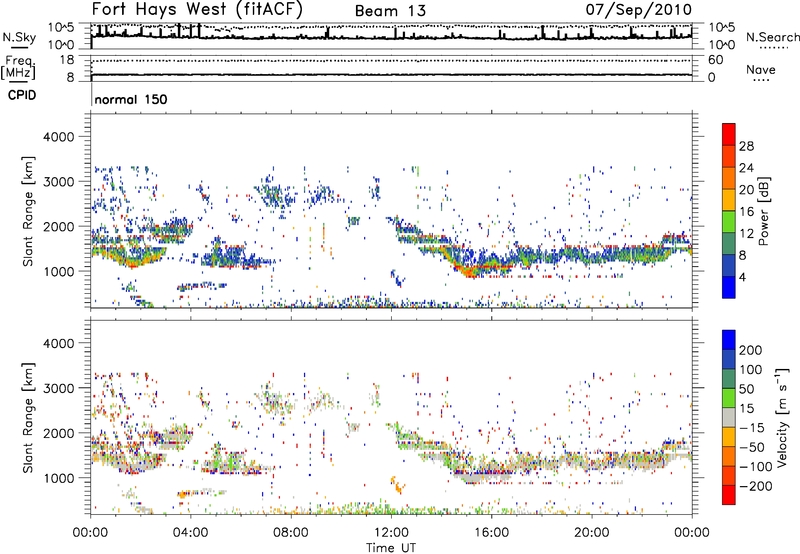Click the '1000' tick on the velocity panel
800x554 pixels.
(58, 477)
